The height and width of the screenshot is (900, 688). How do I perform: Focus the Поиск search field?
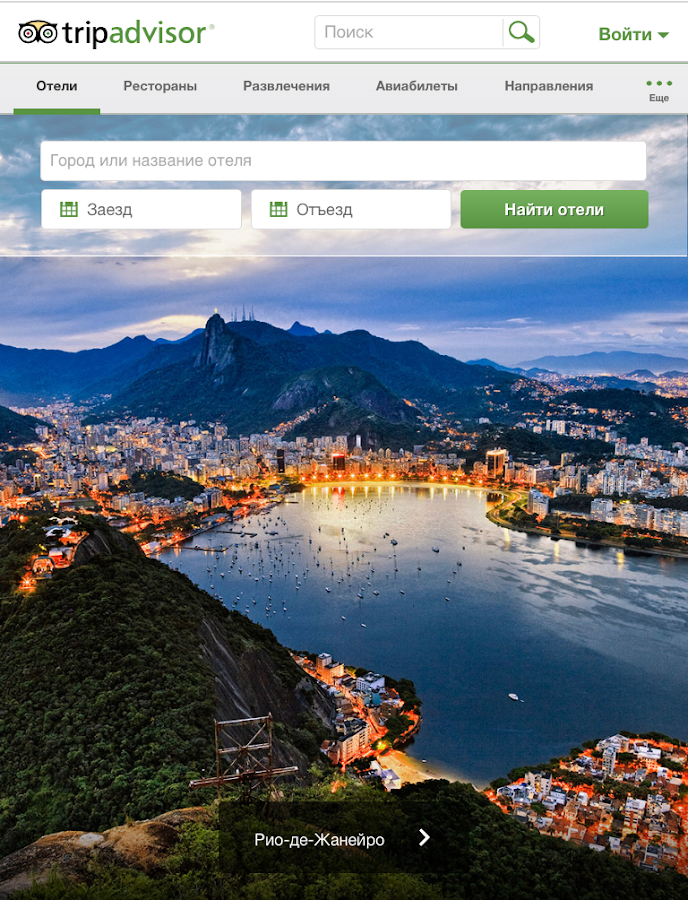[409, 32]
